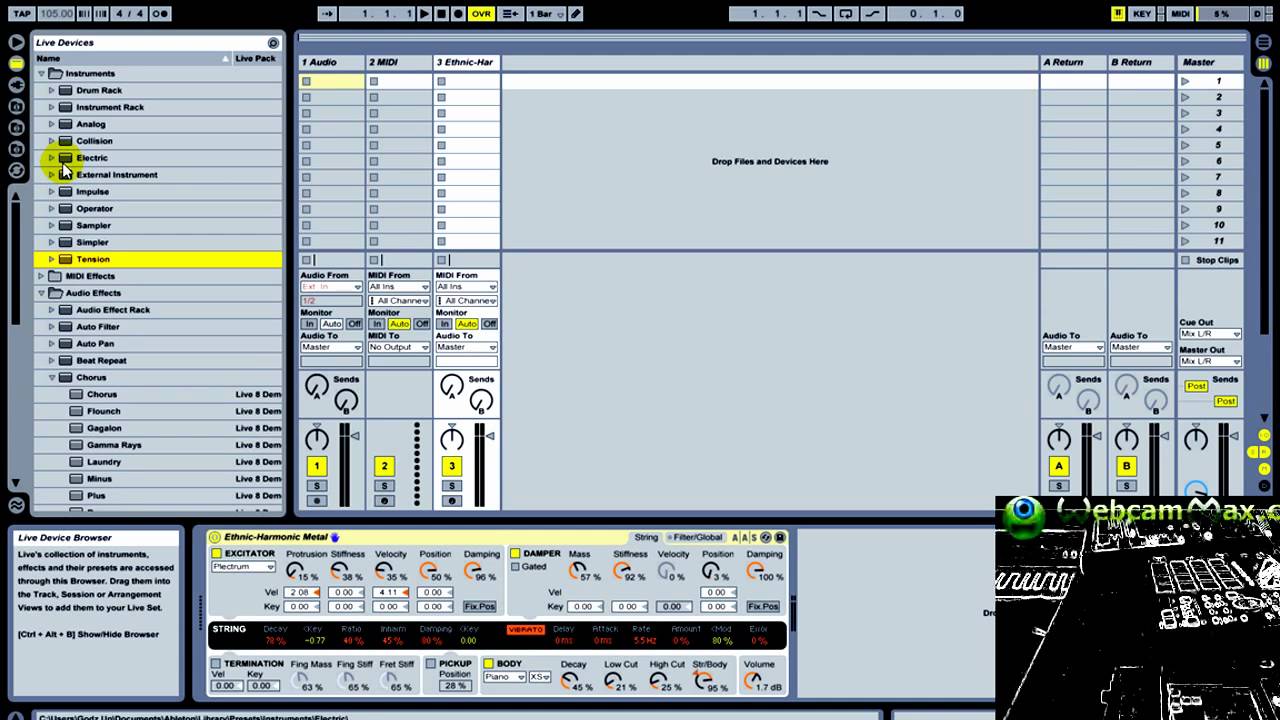Toggle the computer MIDI keyboard icon
This screenshot has width=1280, height=720.
1117,14
